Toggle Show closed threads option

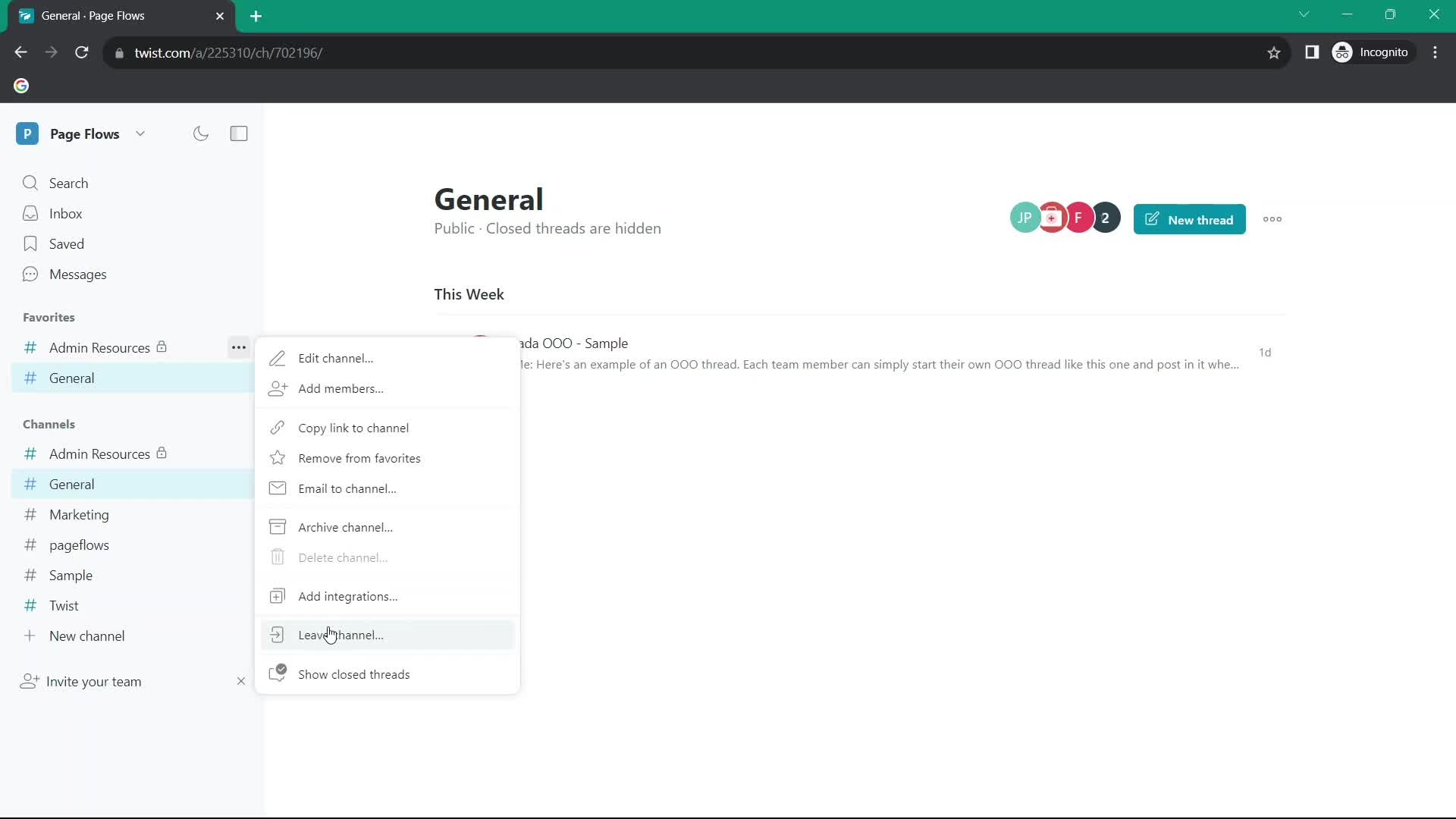(x=355, y=674)
